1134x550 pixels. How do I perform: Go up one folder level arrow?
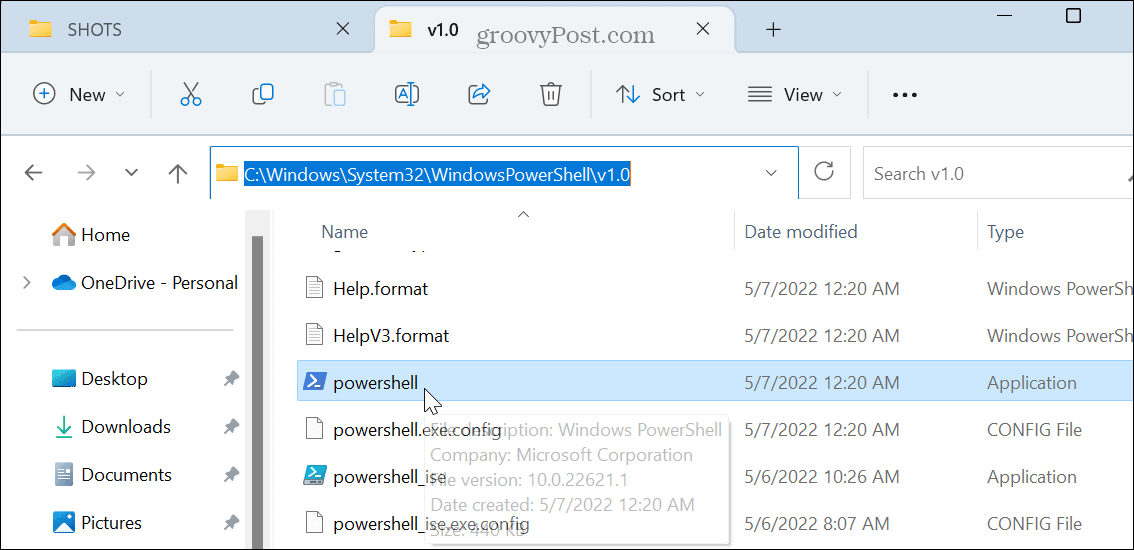tap(177, 173)
